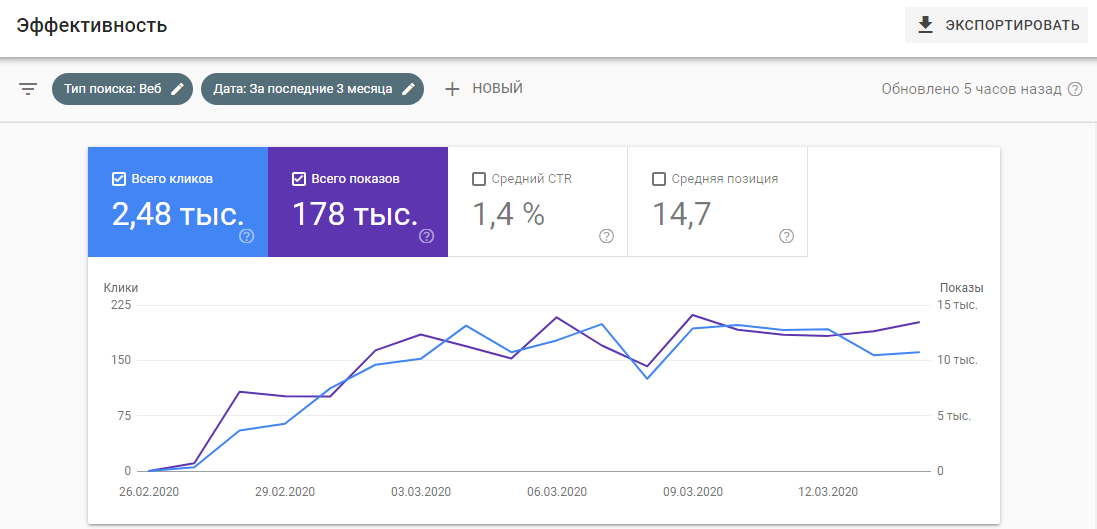Open the Тип поиска: Веб filter chip
The height and width of the screenshot is (529, 1097).
[x=112, y=89]
